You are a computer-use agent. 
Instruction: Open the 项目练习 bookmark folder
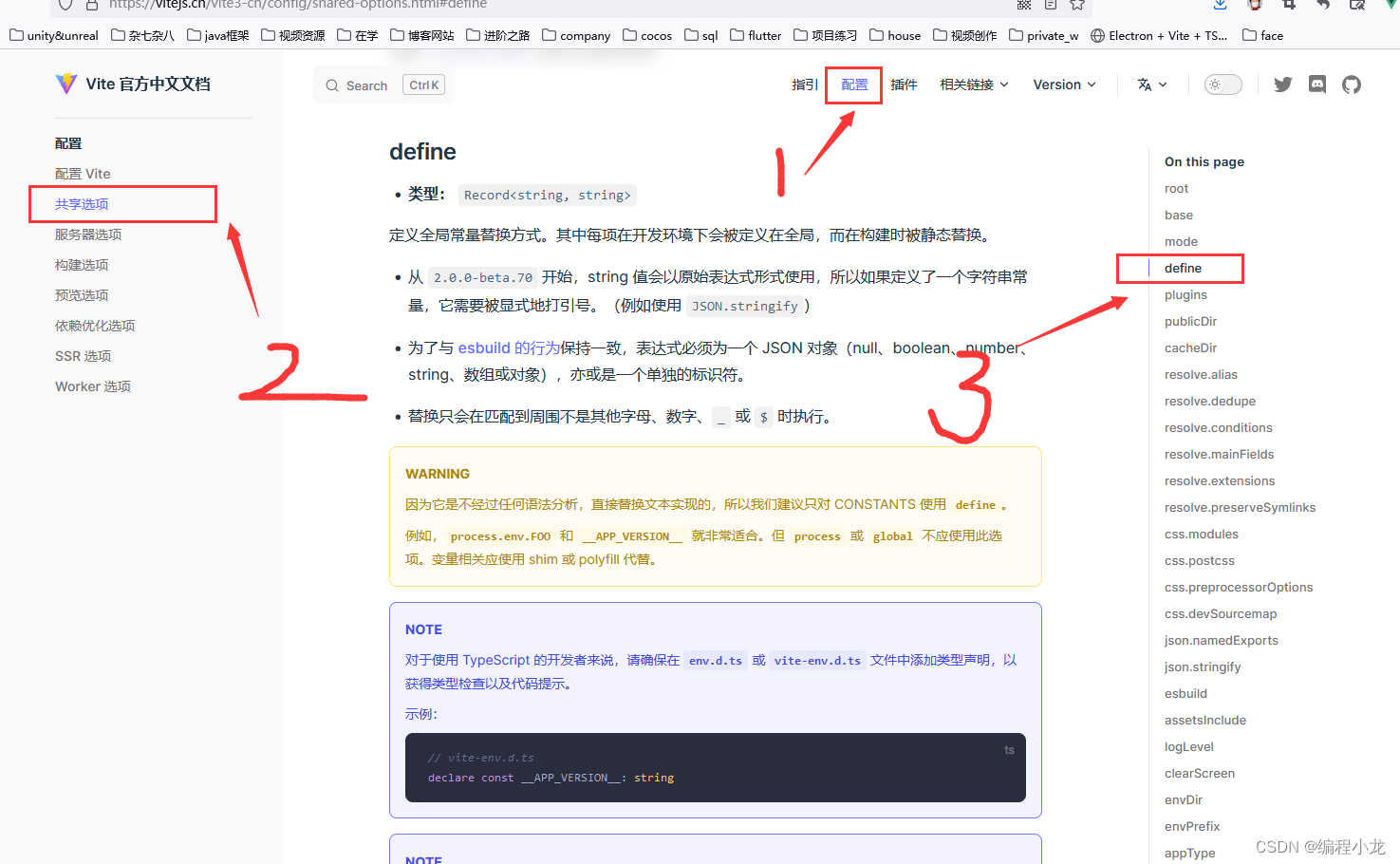tap(826, 35)
